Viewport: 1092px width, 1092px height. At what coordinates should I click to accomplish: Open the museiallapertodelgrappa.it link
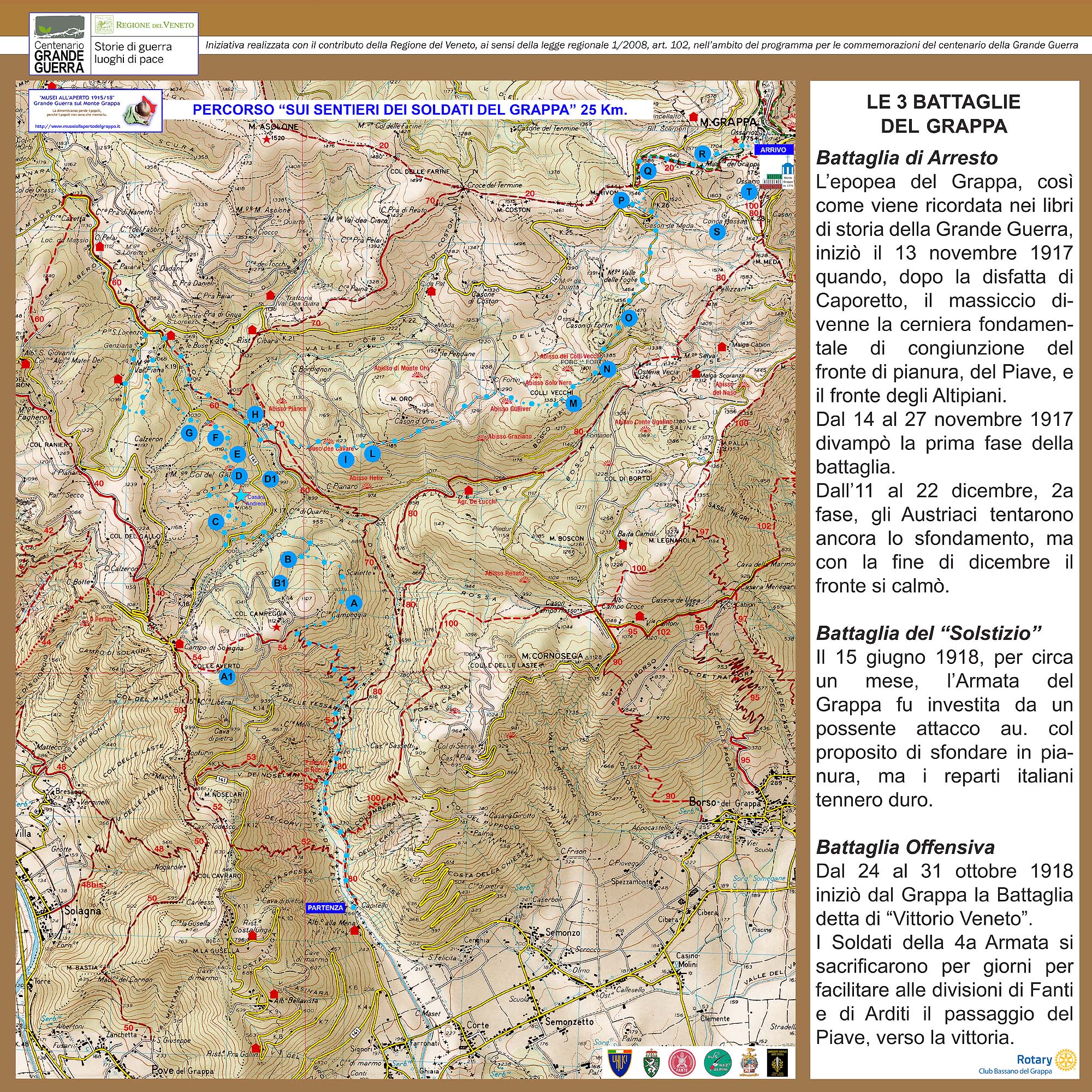pyautogui.click(x=78, y=128)
